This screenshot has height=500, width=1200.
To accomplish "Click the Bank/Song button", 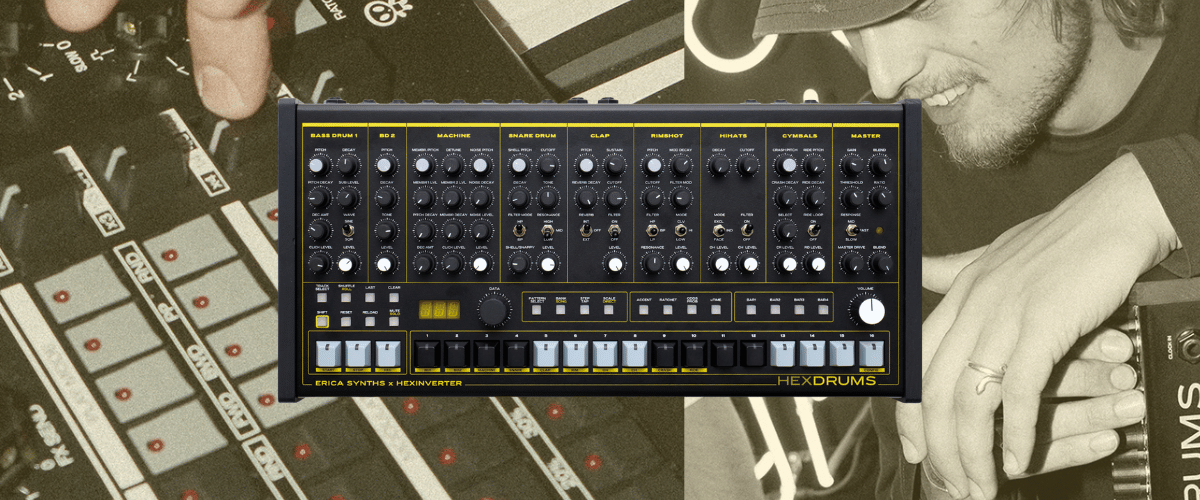I will 561,310.
